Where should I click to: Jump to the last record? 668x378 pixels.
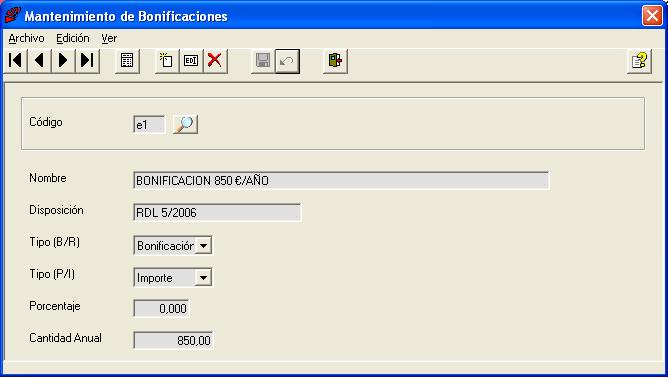click(x=87, y=61)
